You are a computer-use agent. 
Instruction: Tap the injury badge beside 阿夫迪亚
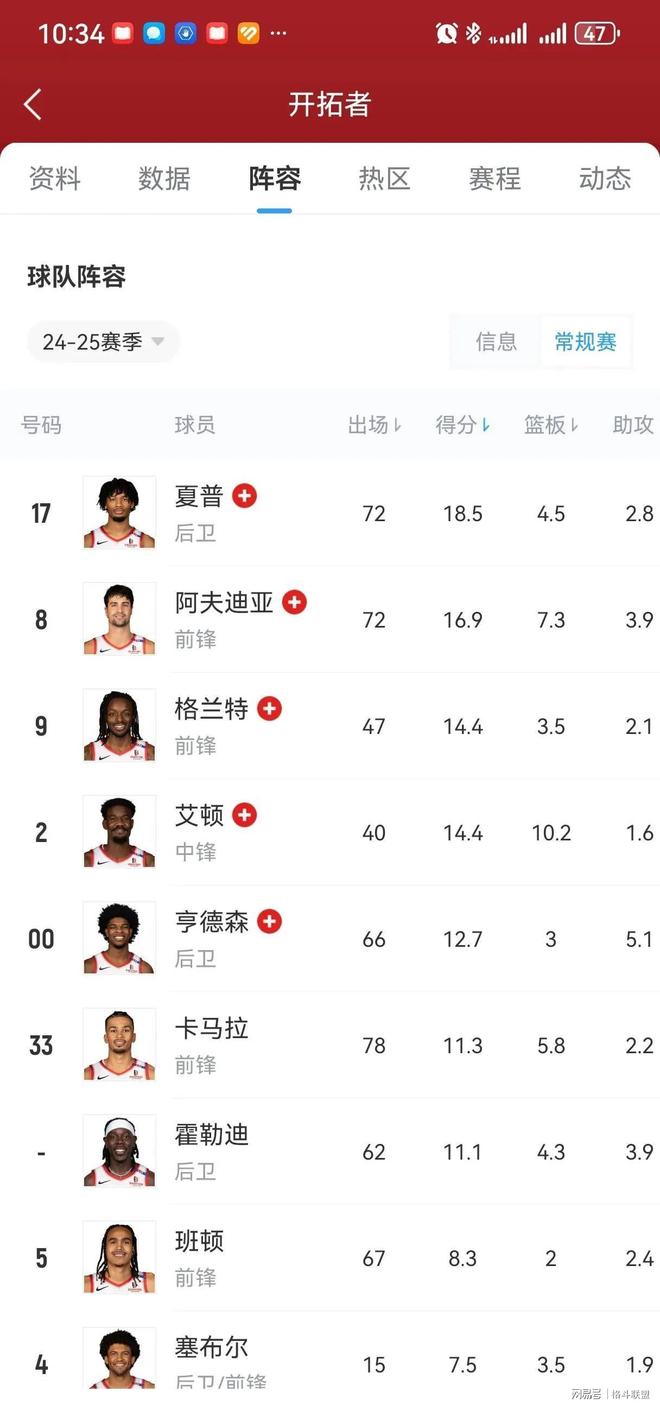pos(294,602)
